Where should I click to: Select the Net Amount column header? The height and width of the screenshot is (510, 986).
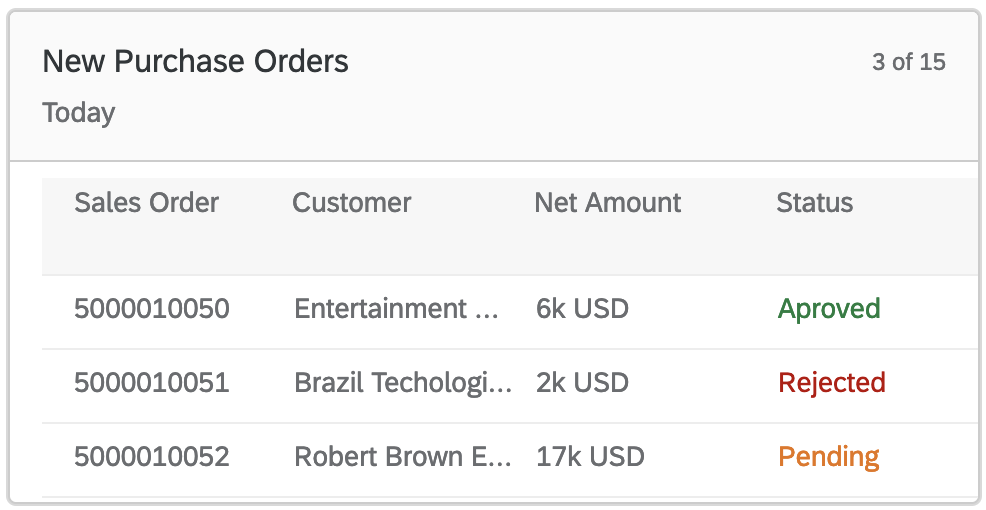(x=607, y=203)
